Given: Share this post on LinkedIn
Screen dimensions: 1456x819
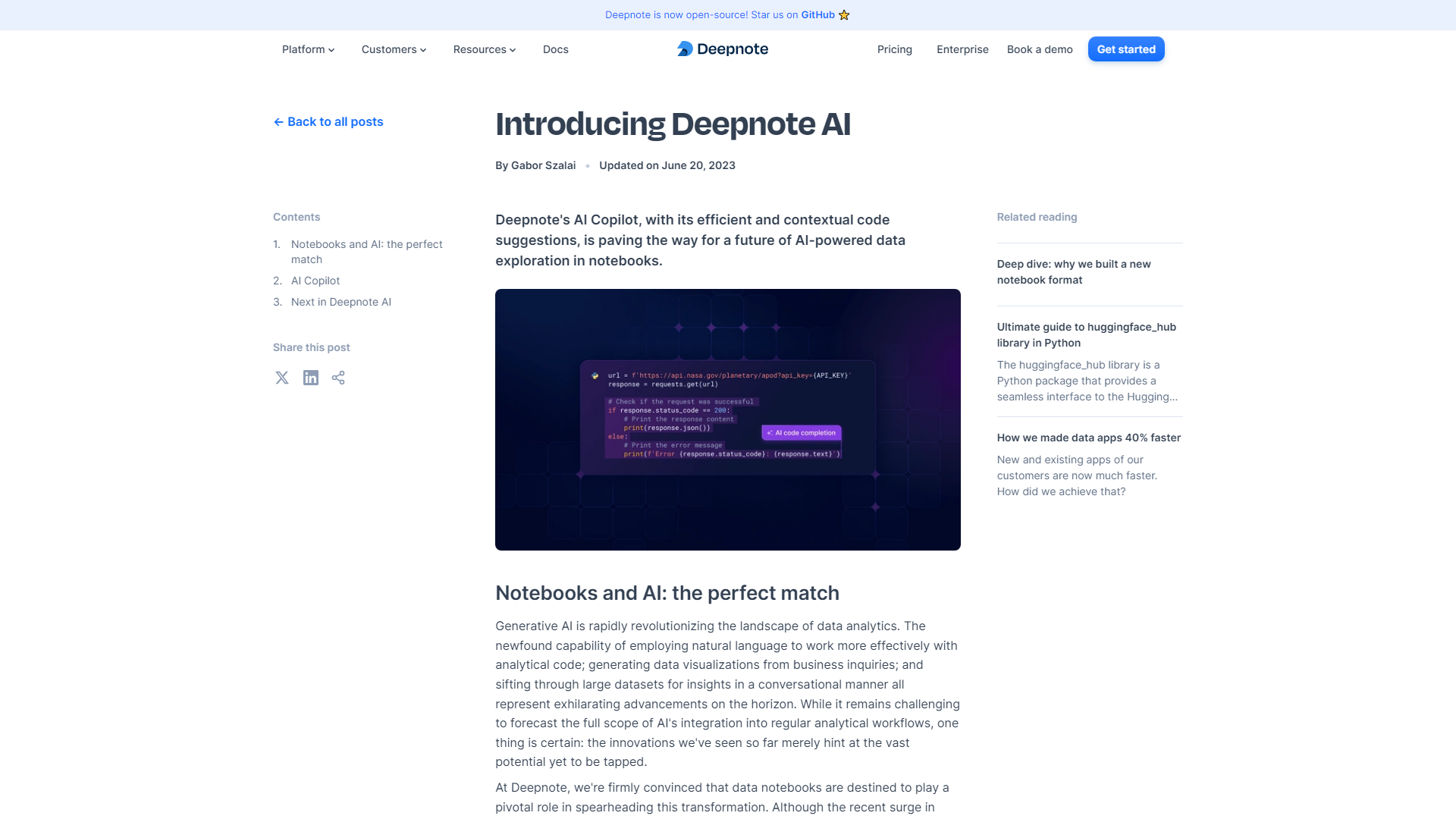Looking at the screenshot, I should coord(310,378).
